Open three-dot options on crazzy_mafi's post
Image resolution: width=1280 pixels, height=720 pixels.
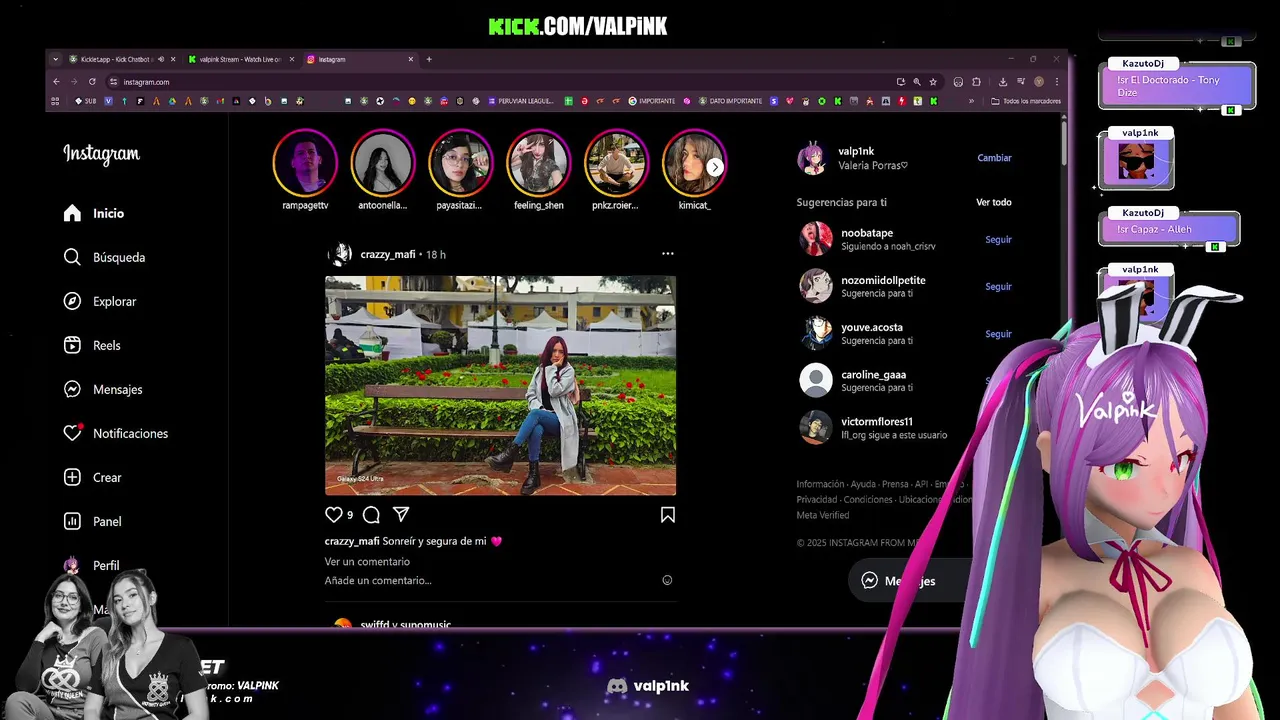click(x=668, y=254)
